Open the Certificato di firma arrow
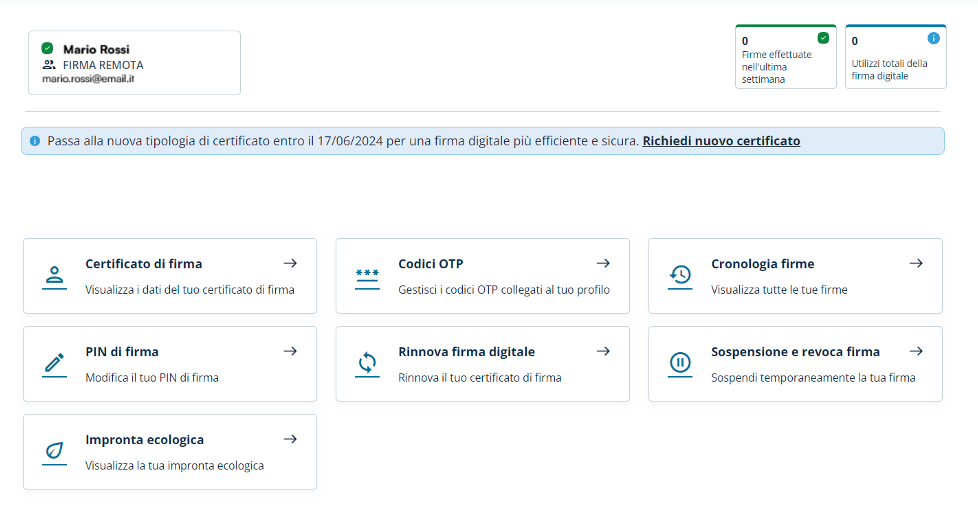The image size is (978, 523). (x=290, y=263)
